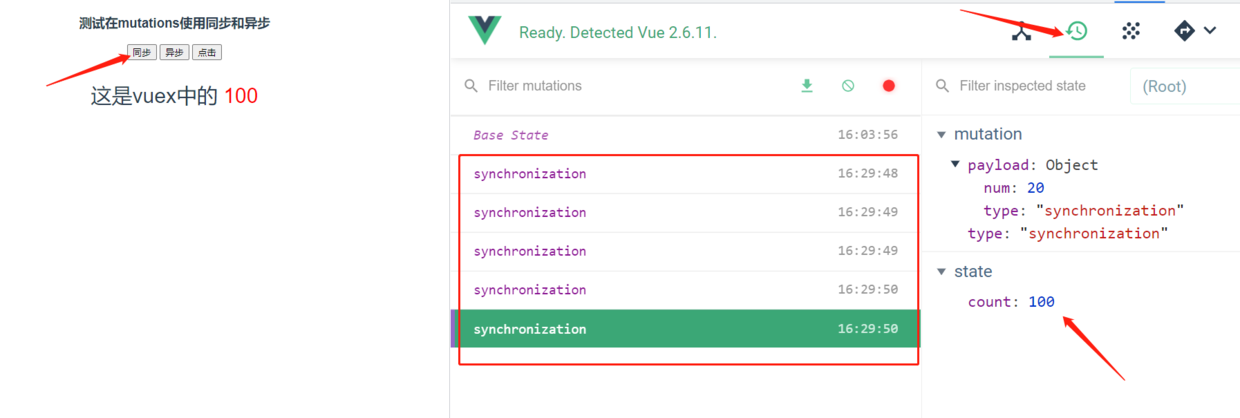This screenshot has width=1240, height=418.
Task: Collapse the payload Object triangle
Action: pyautogui.click(x=955, y=165)
